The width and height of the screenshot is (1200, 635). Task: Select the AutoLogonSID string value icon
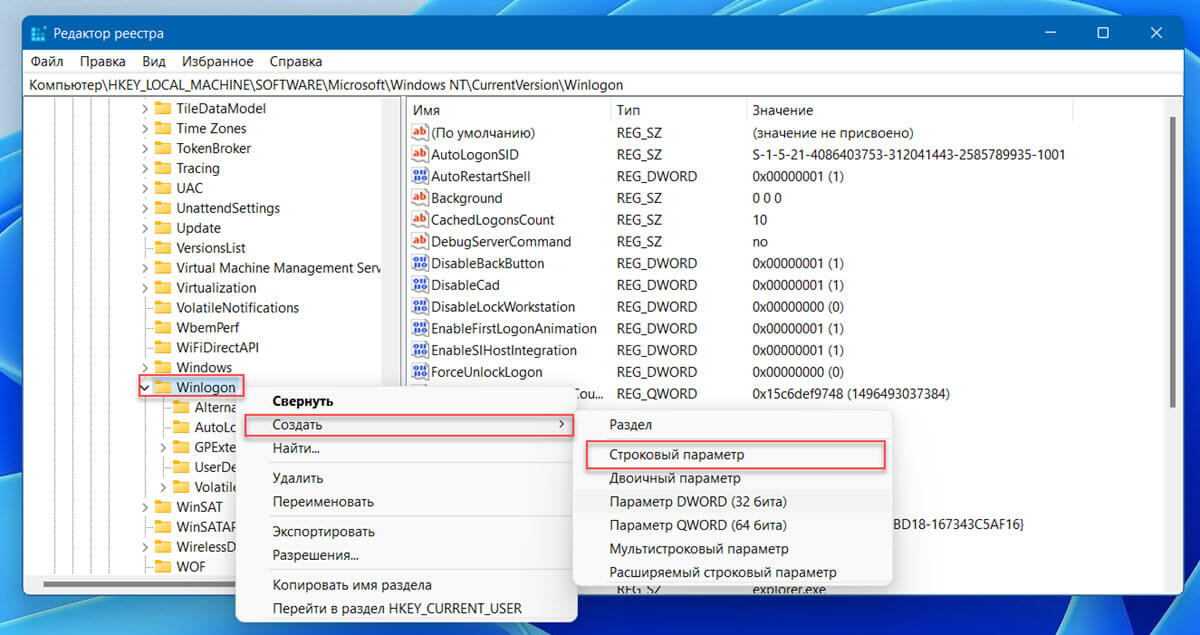420,155
